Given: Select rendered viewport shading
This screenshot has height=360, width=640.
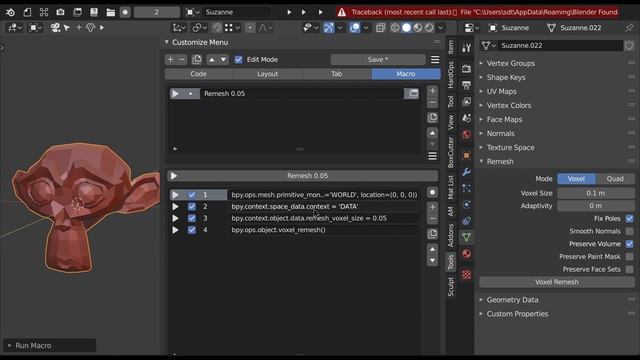Looking at the screenshot, I should pyautogui.click(x=429, y=28).
